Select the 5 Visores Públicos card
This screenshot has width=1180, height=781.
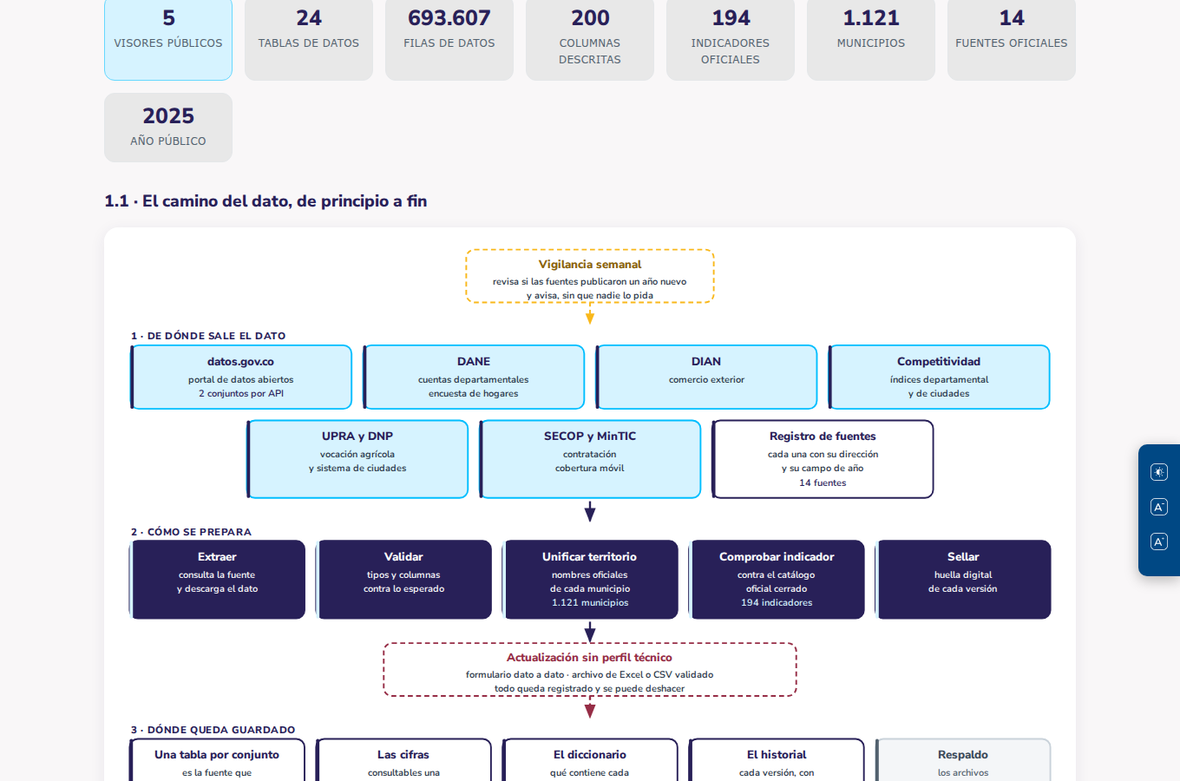pos(169,38)
